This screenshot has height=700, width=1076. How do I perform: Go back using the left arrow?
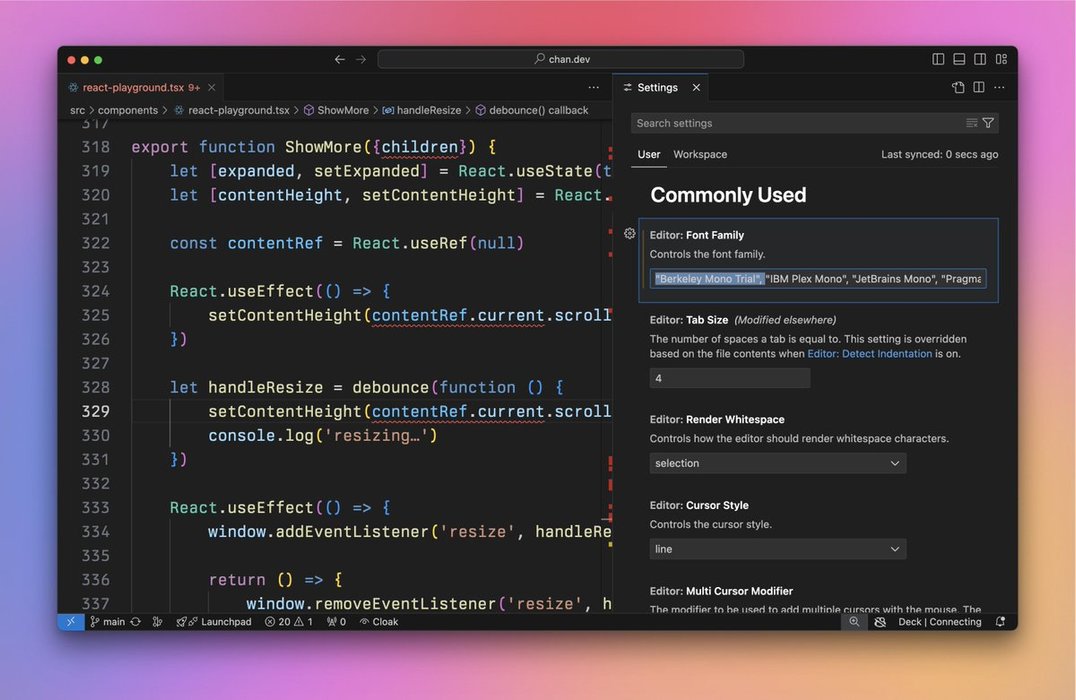point(340,60)
